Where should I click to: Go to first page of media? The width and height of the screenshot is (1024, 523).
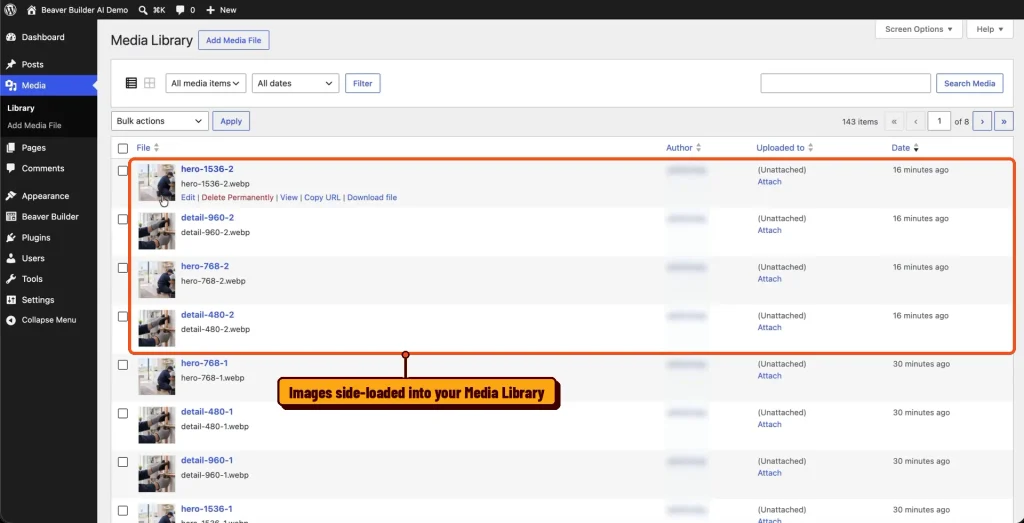pyautogui.click(x=894, y=121)
